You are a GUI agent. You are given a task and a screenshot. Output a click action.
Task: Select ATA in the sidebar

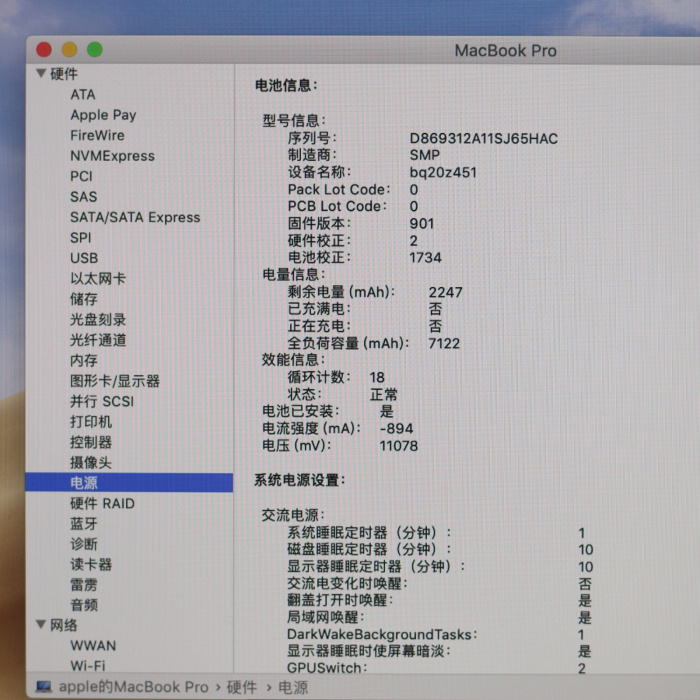point(83,95)
